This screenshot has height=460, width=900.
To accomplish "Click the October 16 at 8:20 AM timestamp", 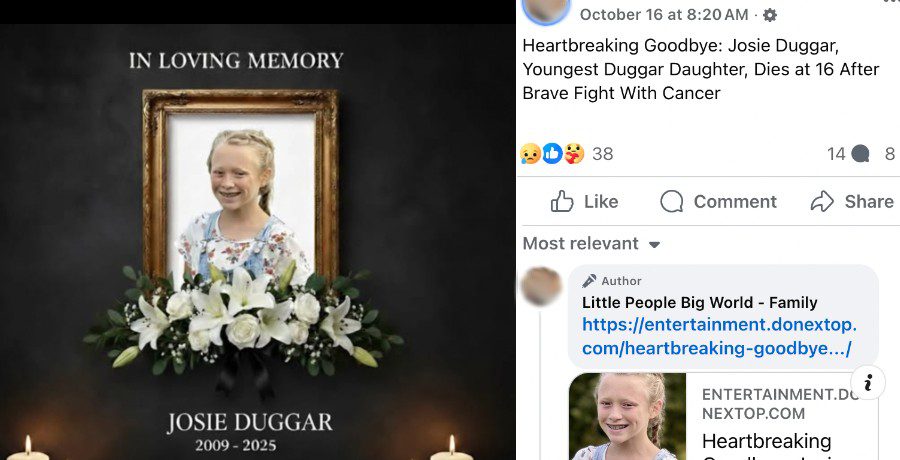I will tap(664, 15).
